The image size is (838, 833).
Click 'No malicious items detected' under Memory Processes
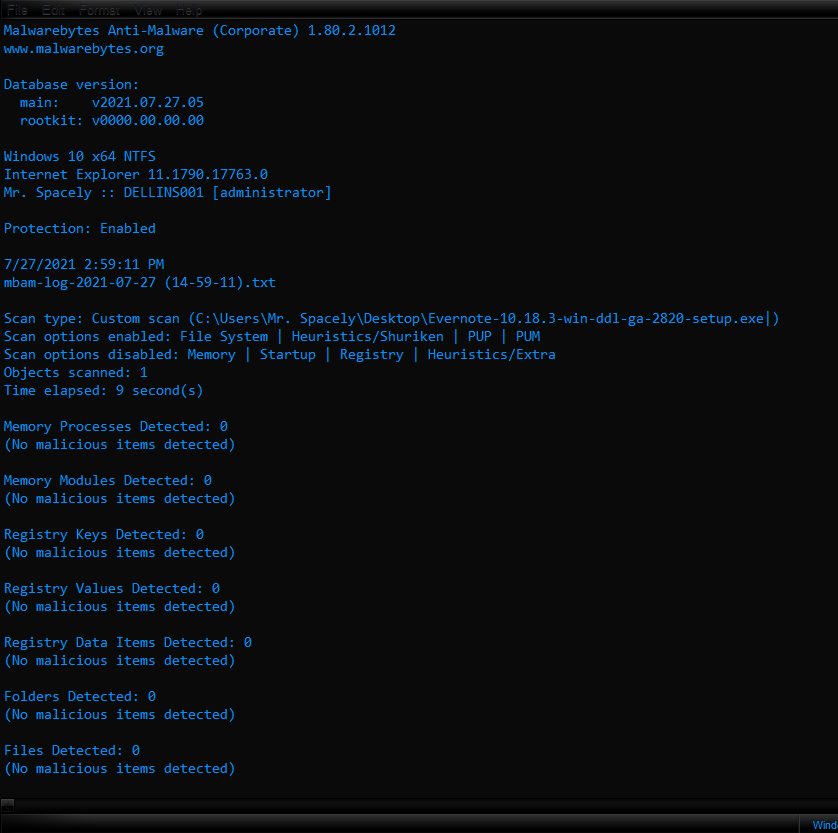point(120,445)
